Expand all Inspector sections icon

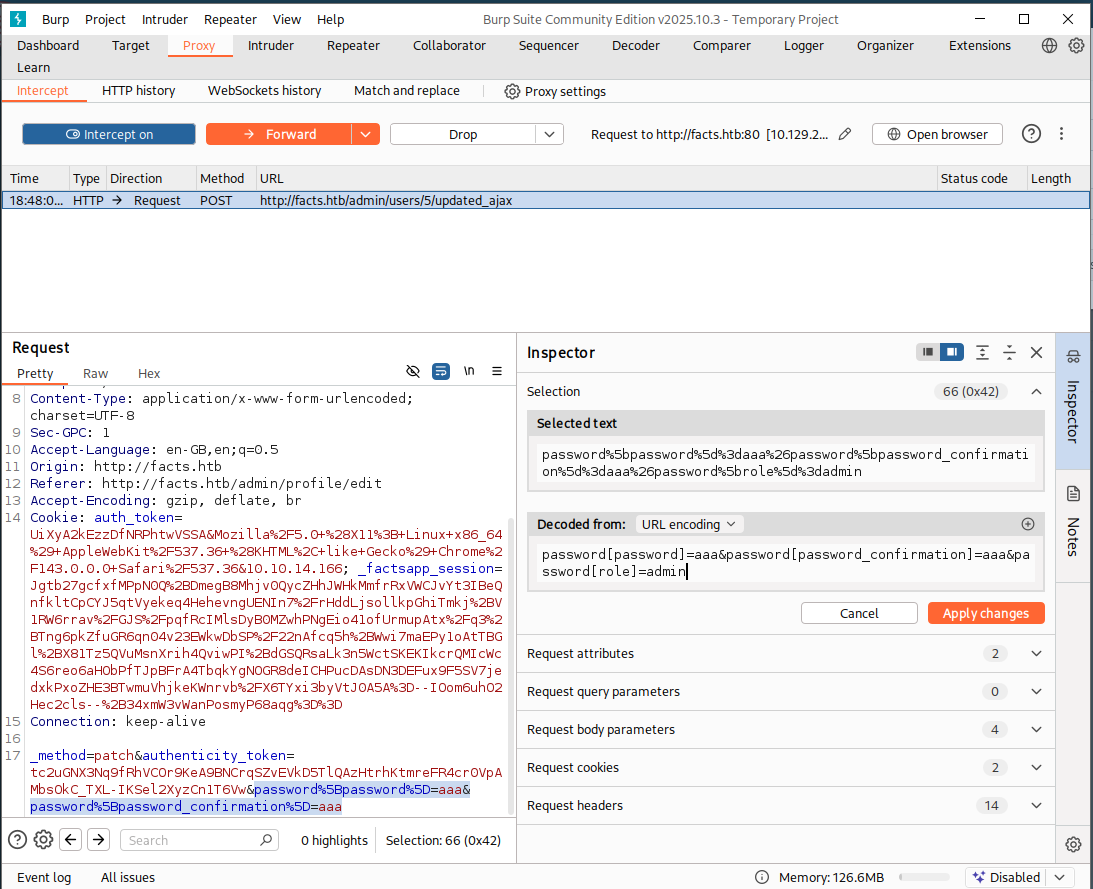click(982, 353)
